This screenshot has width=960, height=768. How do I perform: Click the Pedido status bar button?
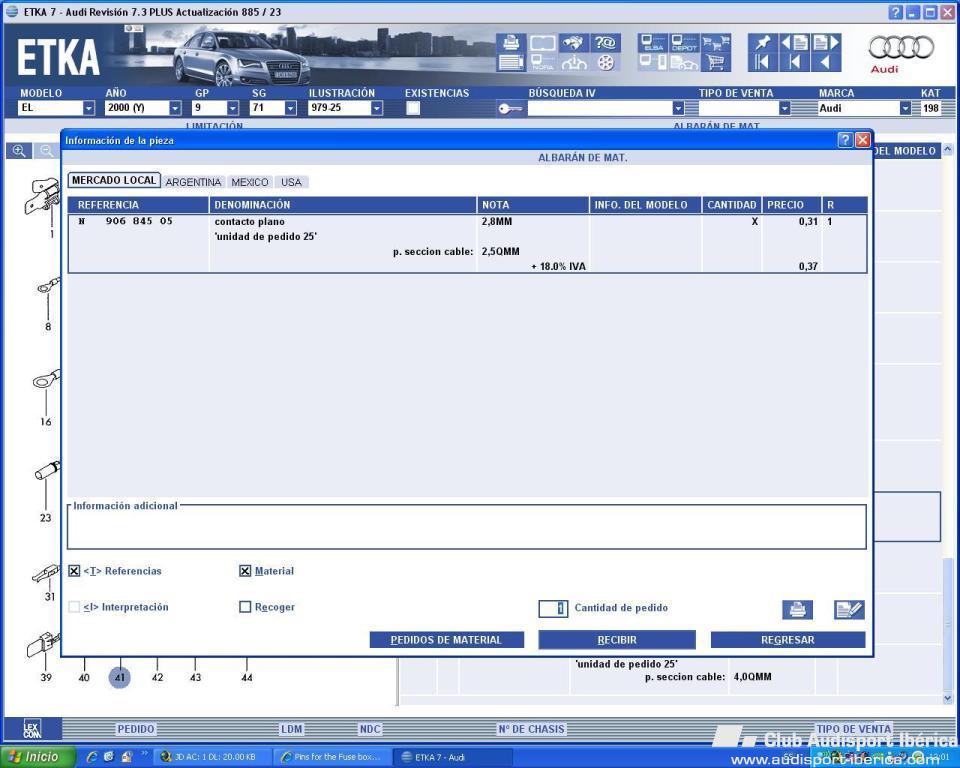[136, 729]
